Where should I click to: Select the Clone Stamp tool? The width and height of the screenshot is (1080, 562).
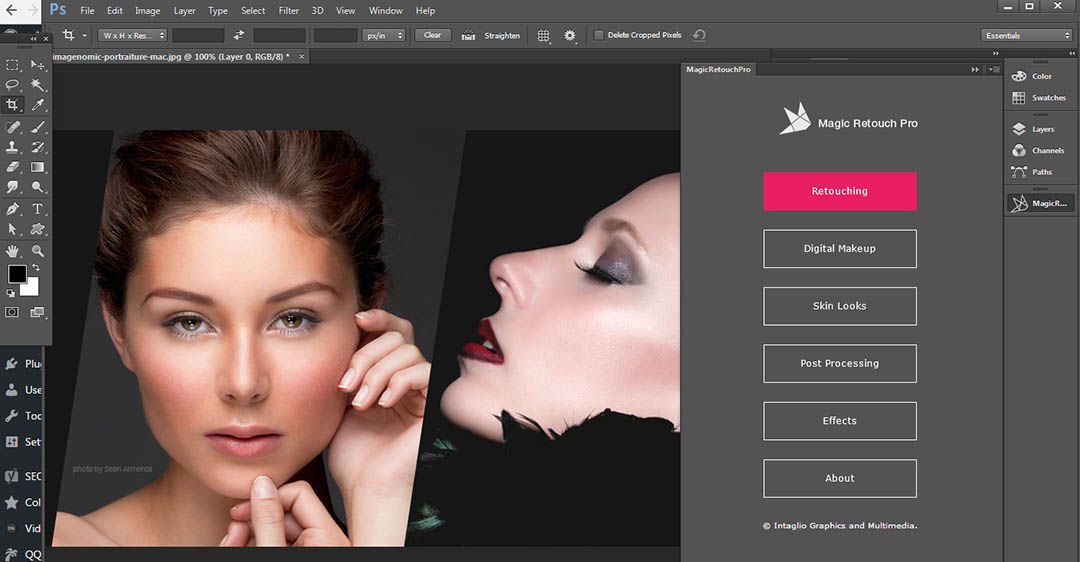[x=12, y=147]
